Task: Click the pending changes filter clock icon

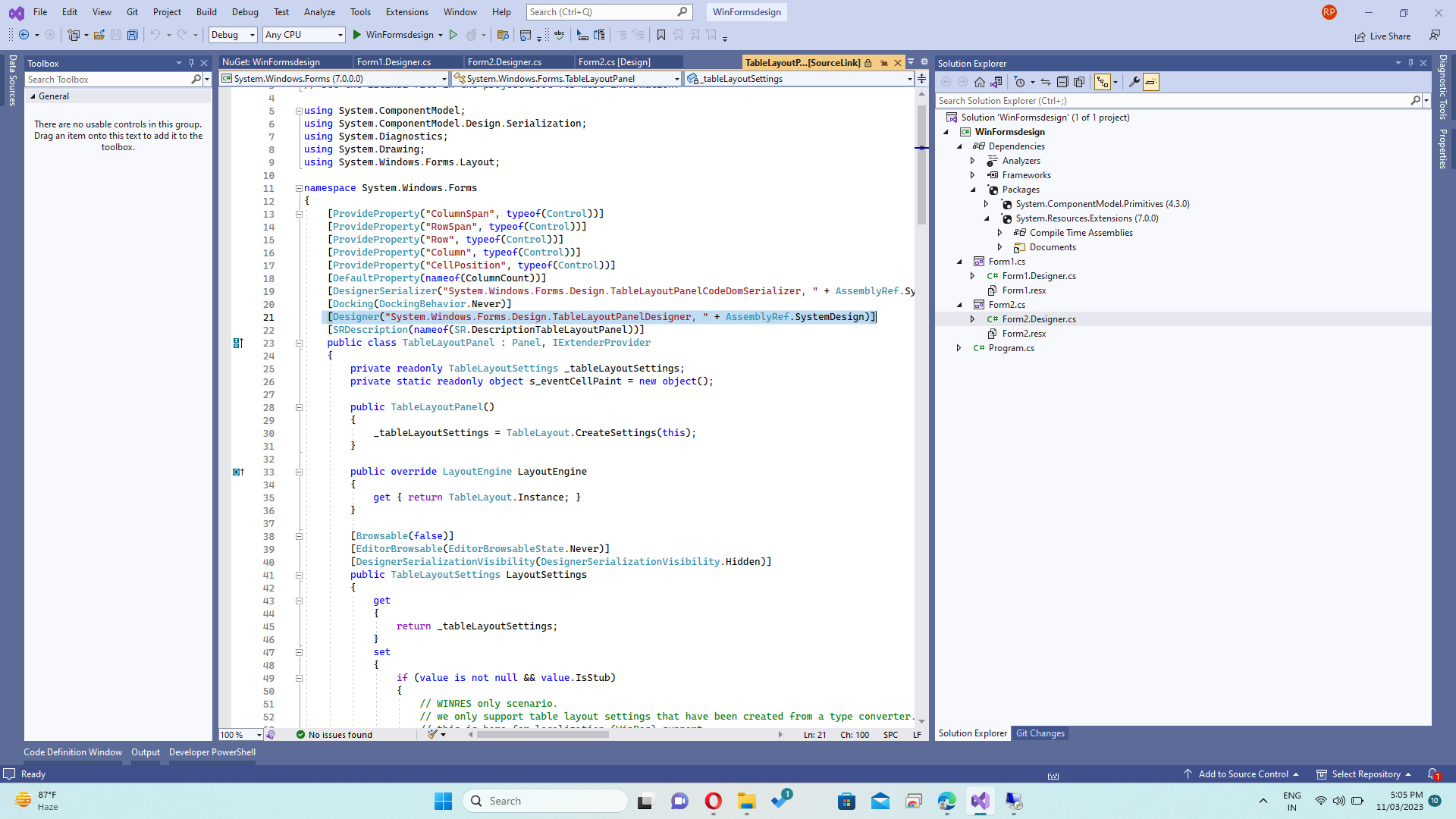Action: [1020, 82]
